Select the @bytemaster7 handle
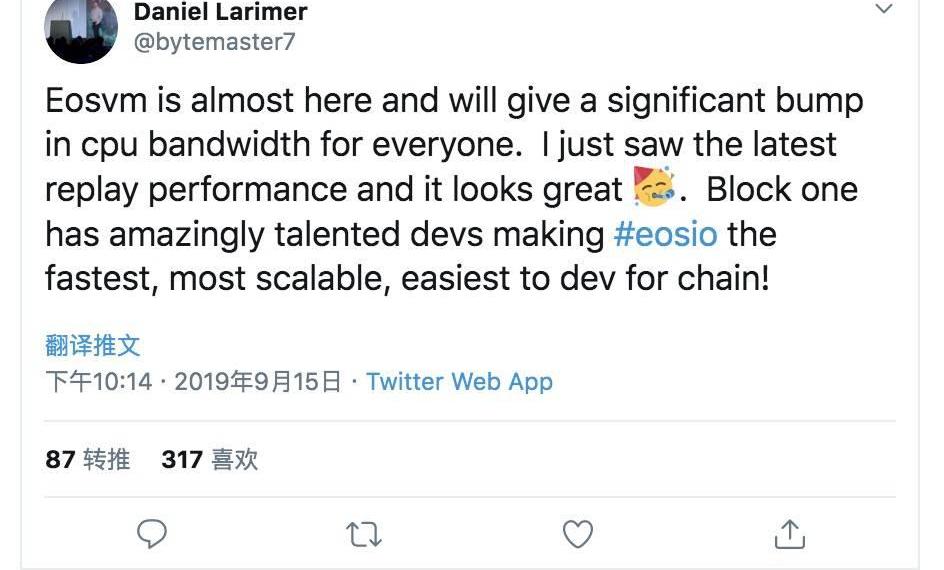944x570 pixels. coord(214,41)
